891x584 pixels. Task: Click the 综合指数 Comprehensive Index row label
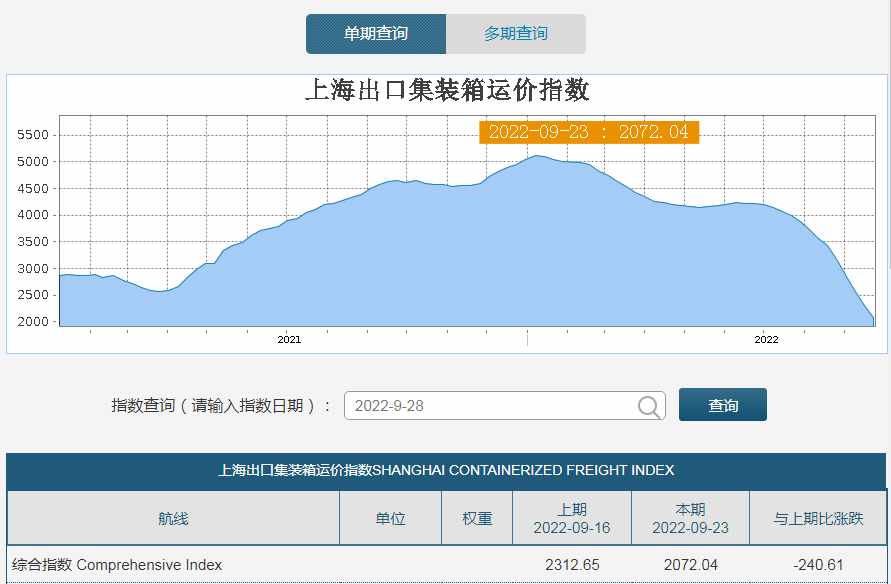pyautogui.click(x=117, y=565)
